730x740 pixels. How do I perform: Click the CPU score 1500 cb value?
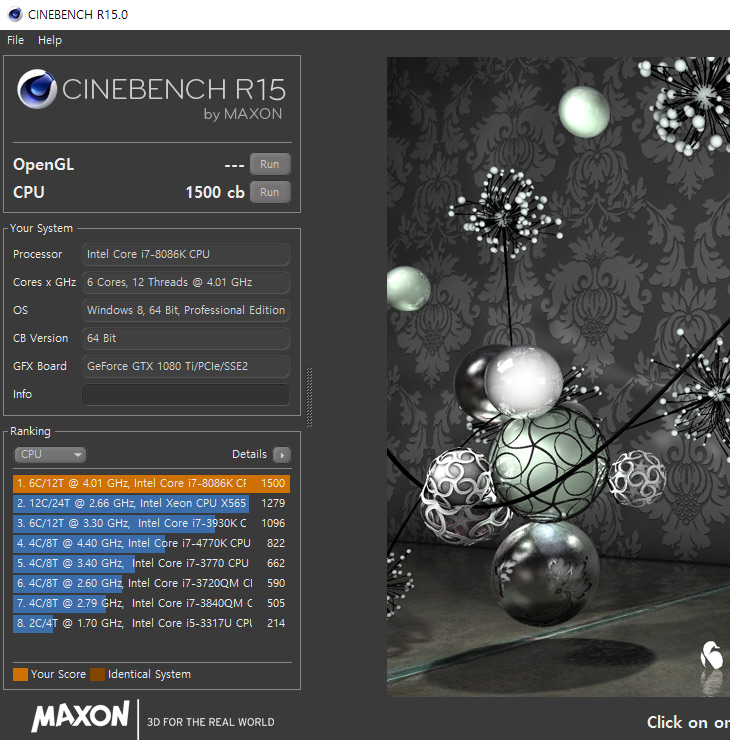click(x=215, y=193)
